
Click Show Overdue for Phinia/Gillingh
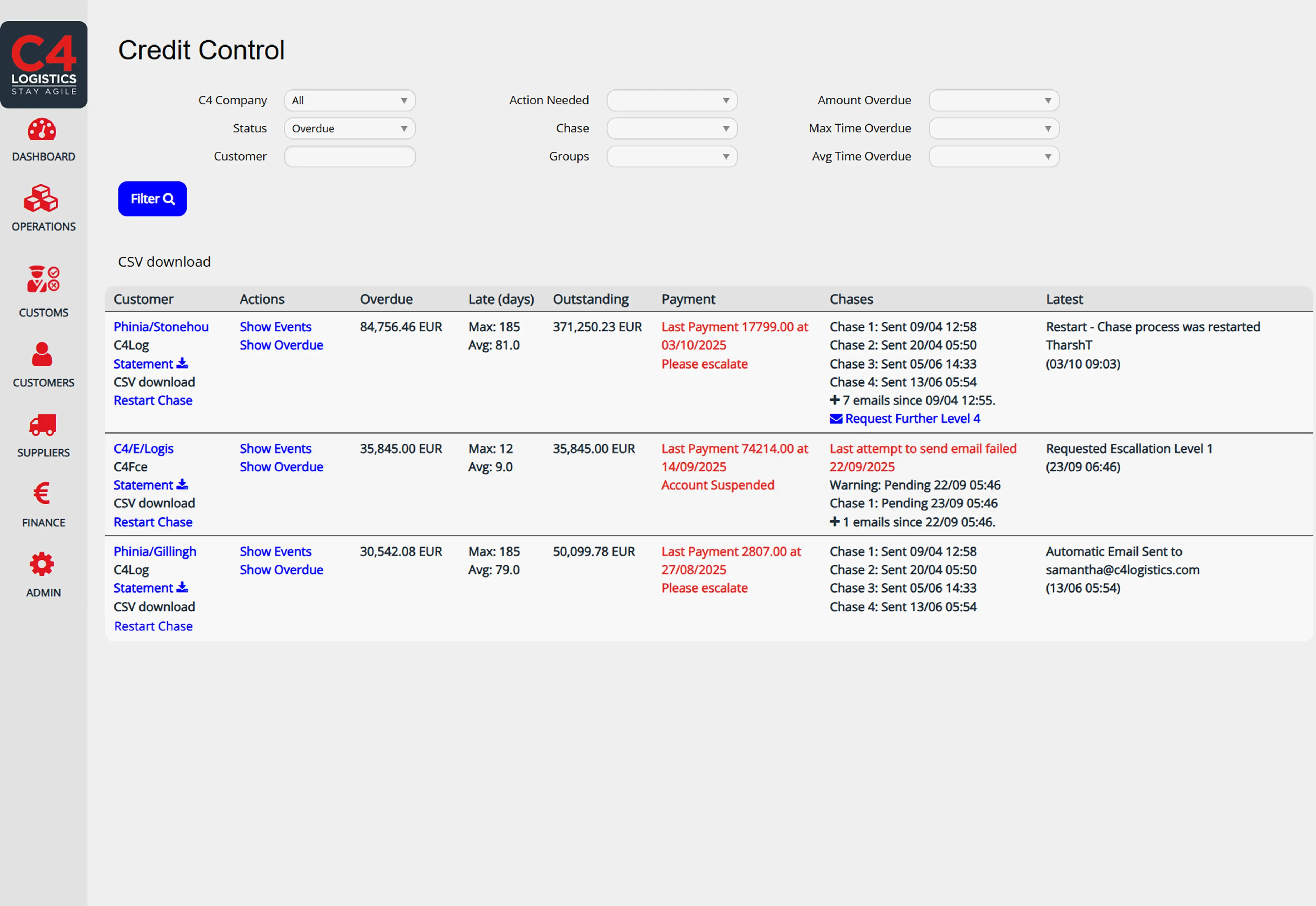coord(281,569)
